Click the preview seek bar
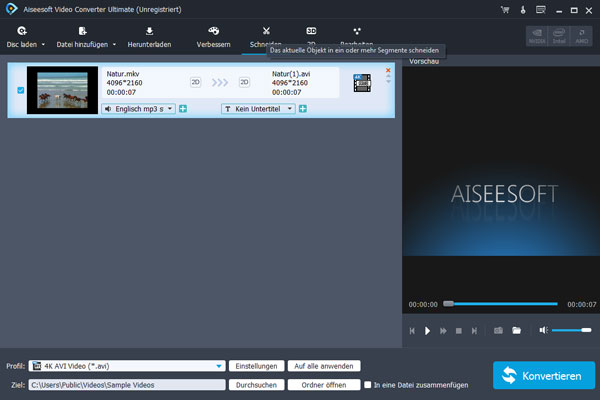Viewport: 600px width, 400px height. 505,303
